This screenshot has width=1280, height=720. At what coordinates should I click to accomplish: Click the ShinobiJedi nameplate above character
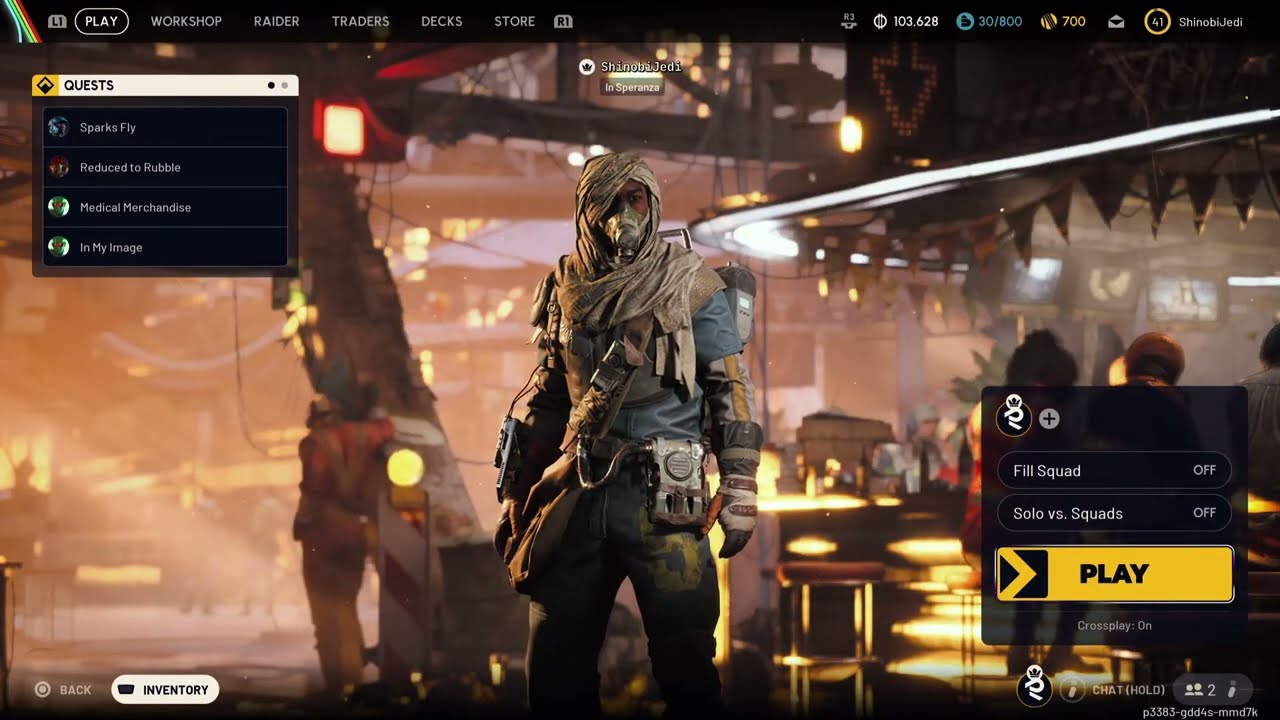coord(641,67)
